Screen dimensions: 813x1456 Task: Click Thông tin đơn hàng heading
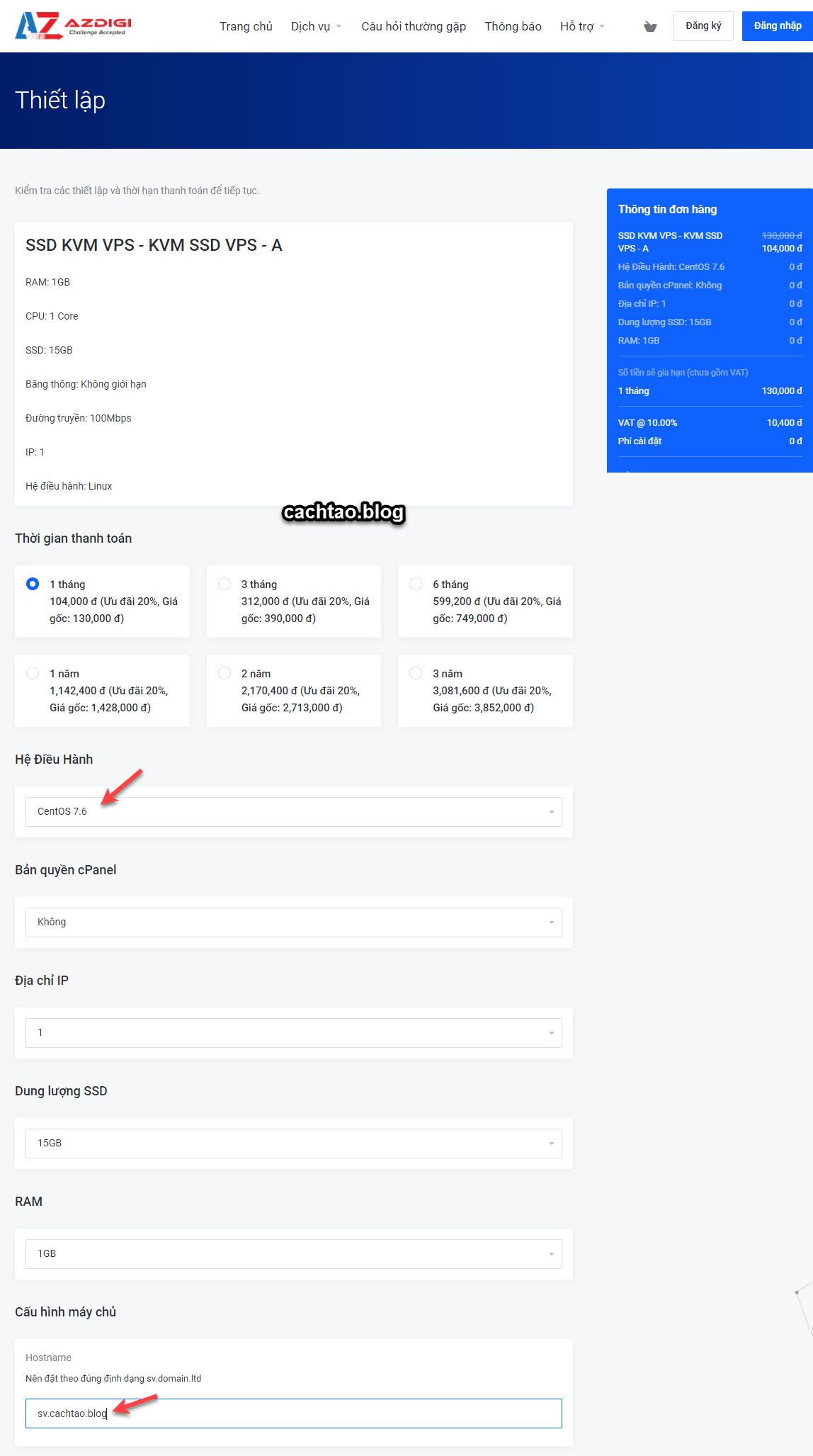(667, 209)
